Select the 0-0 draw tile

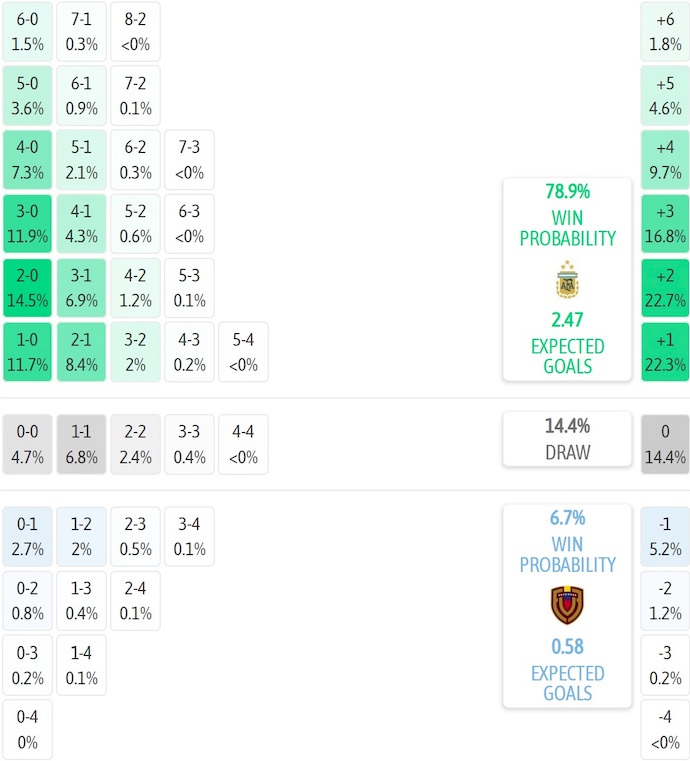[x=27, y=444]
